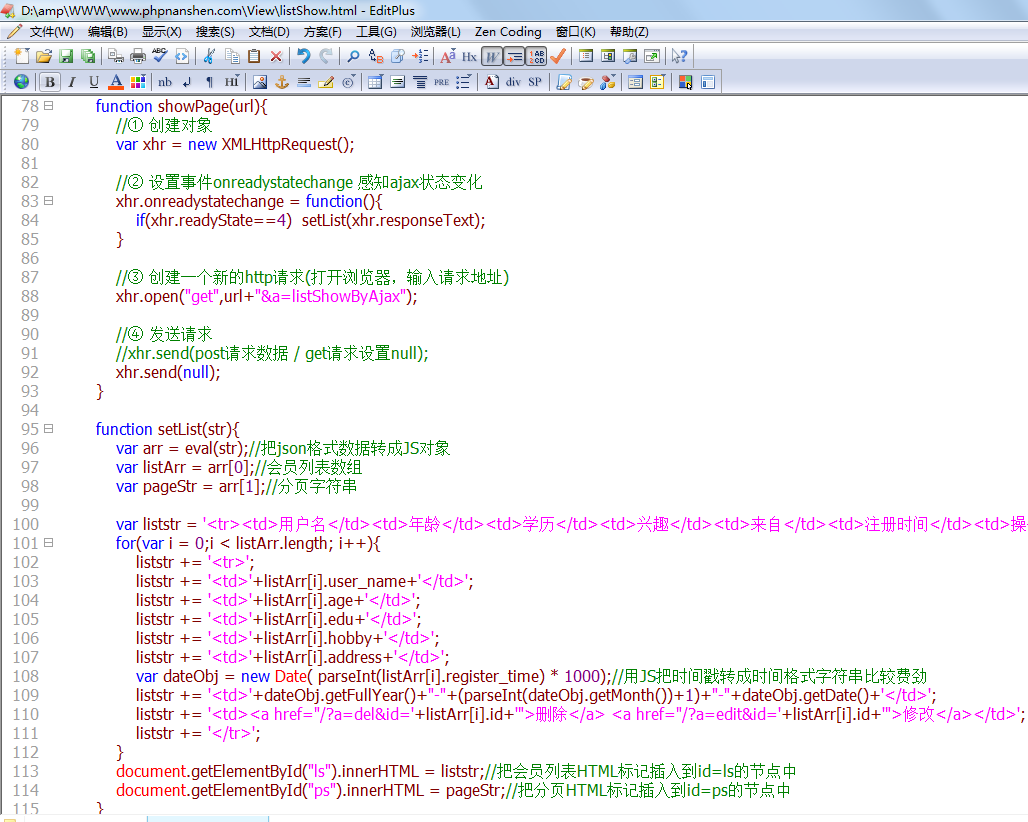Toggle Underline HTML formatting
Viewport: 1028px width, 822px height.
[94, 82]
